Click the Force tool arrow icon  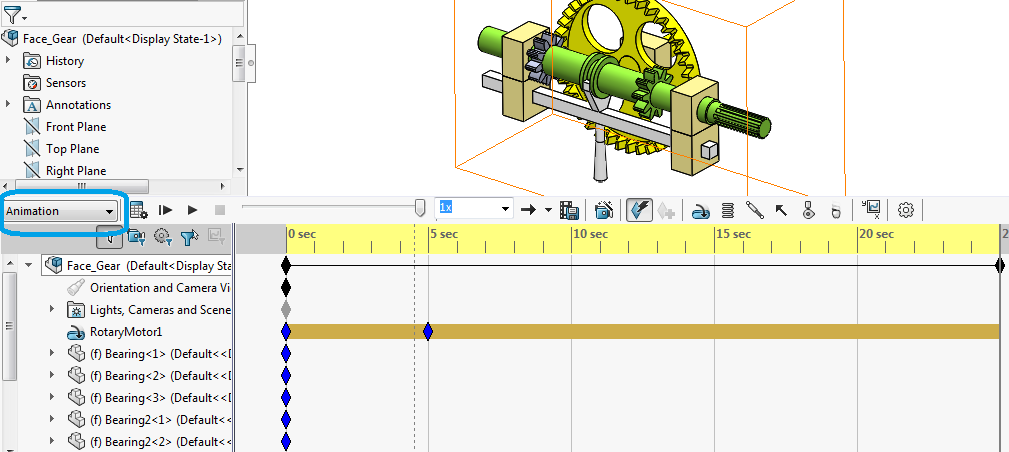coord(781,210)
